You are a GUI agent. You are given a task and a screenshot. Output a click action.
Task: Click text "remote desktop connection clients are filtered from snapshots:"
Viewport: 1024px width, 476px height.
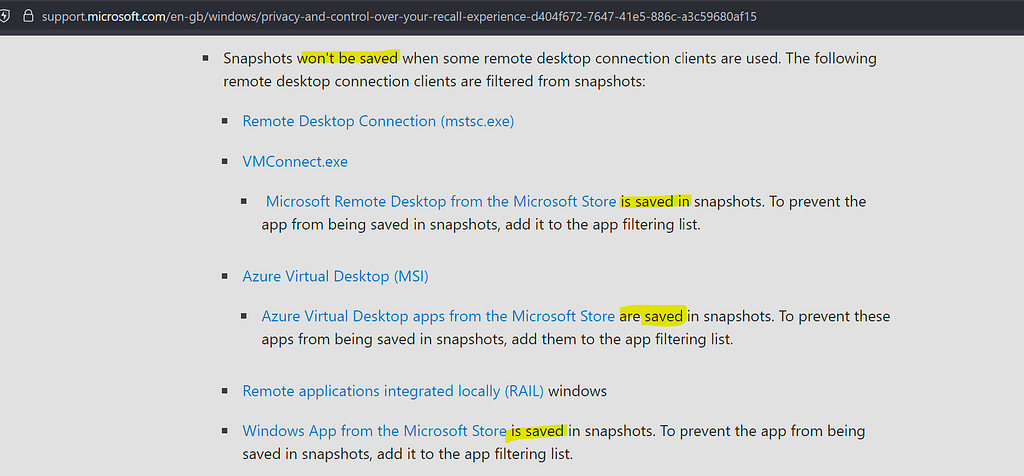434,83
